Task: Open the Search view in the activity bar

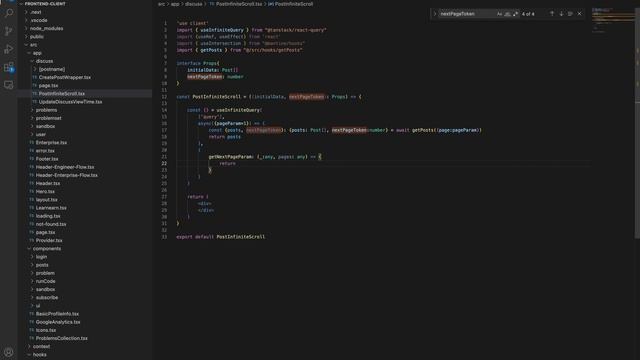Action: tap(9, 13)
